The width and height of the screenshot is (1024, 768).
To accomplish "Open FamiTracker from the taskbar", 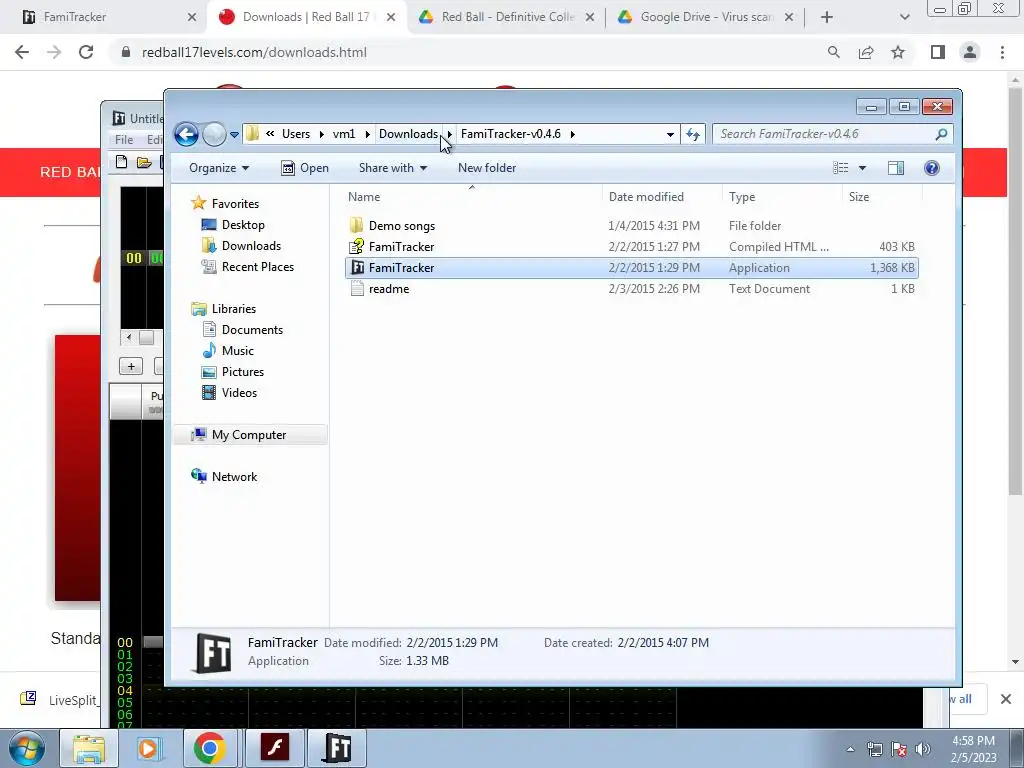I will pos(337,748).
